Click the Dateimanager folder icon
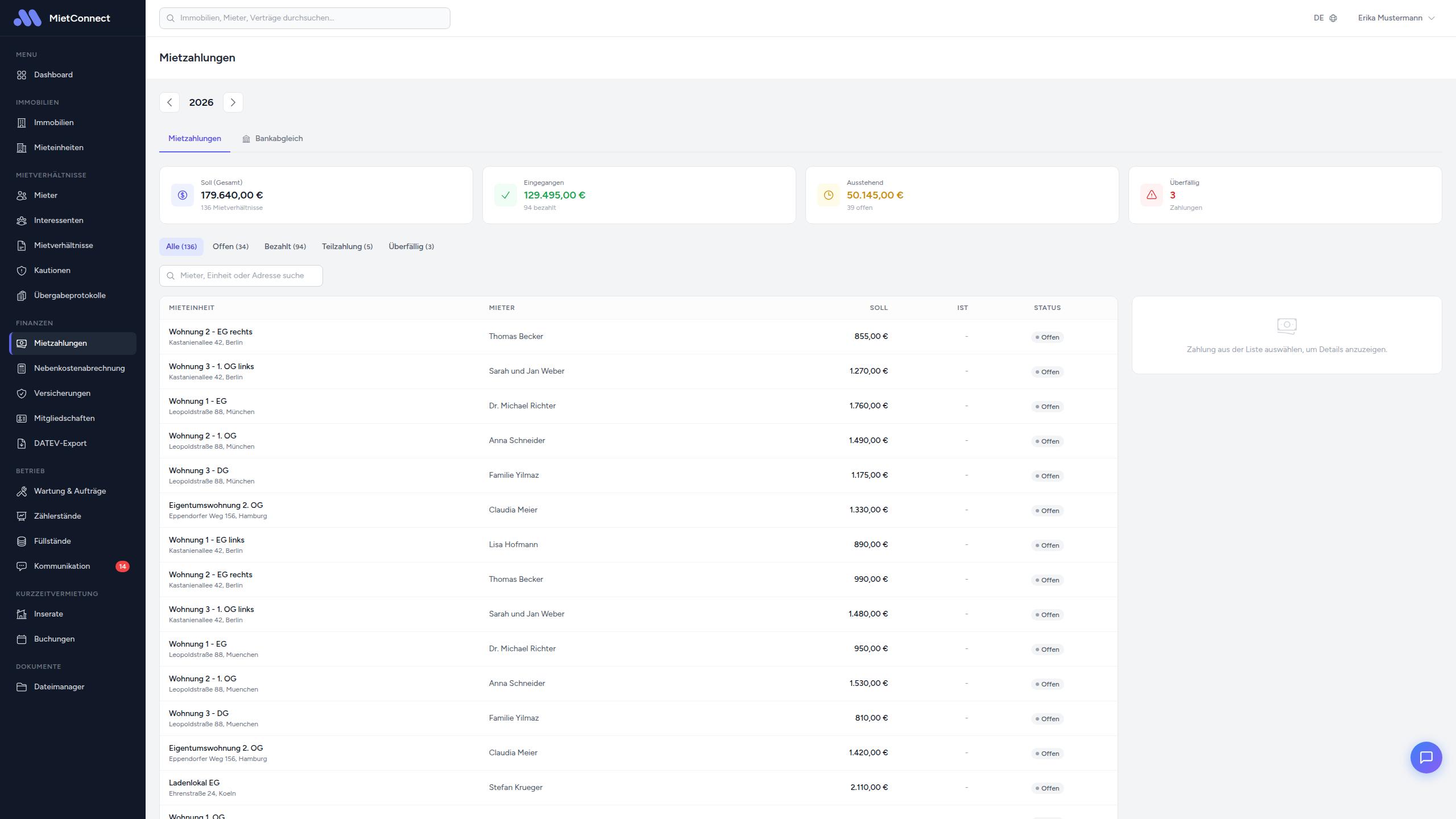The image size is (1456, 819). click(x=22, y=687)
